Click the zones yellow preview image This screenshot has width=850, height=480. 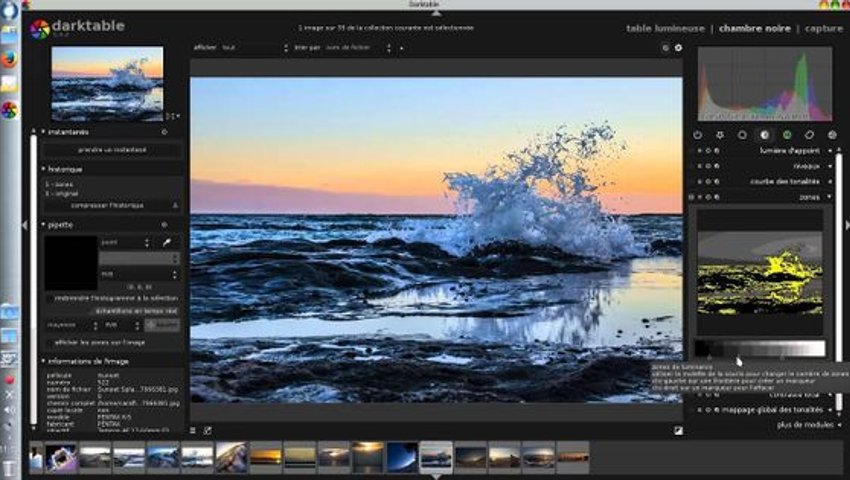760,273
